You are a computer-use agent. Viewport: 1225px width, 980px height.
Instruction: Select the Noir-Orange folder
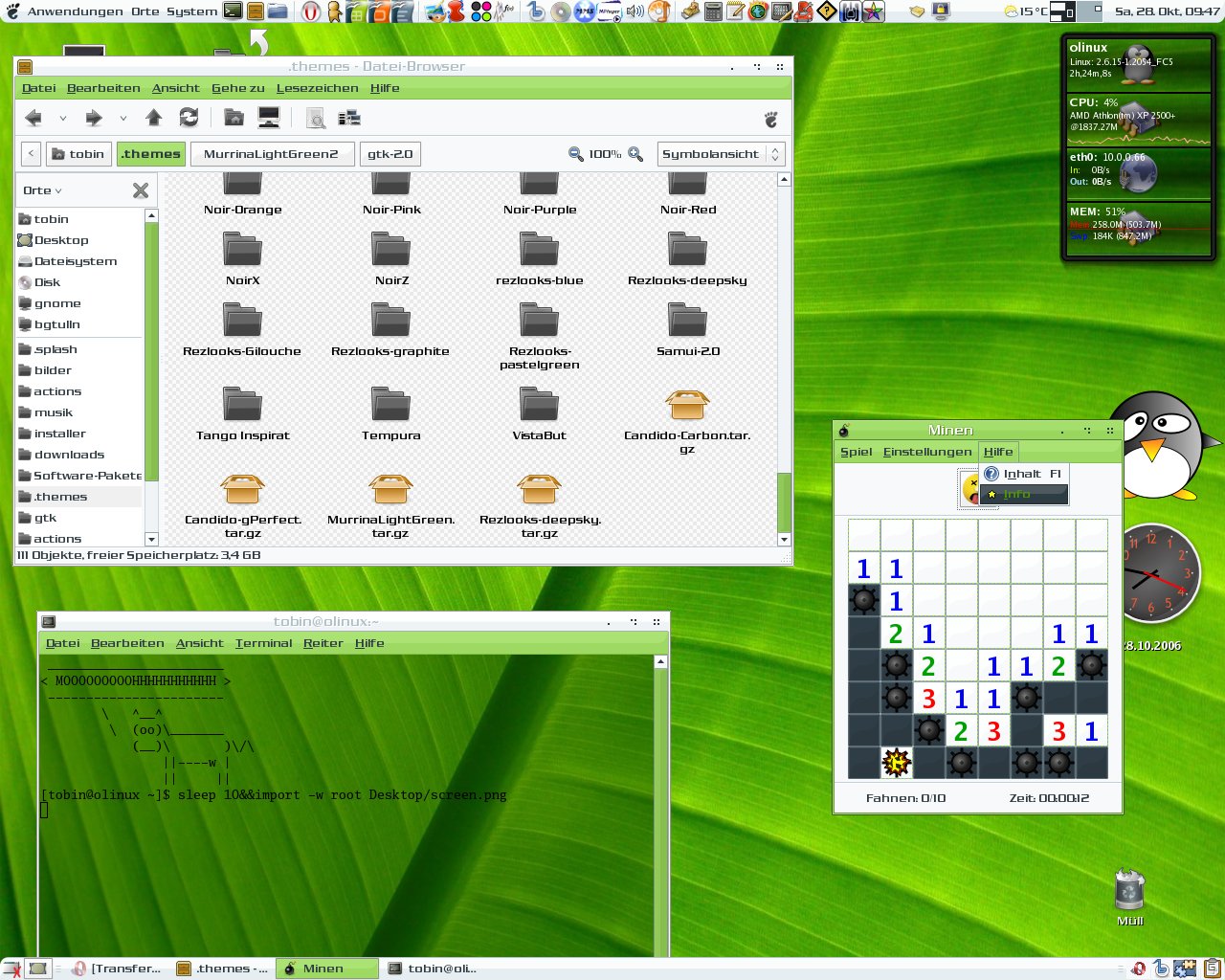point(243,194)
